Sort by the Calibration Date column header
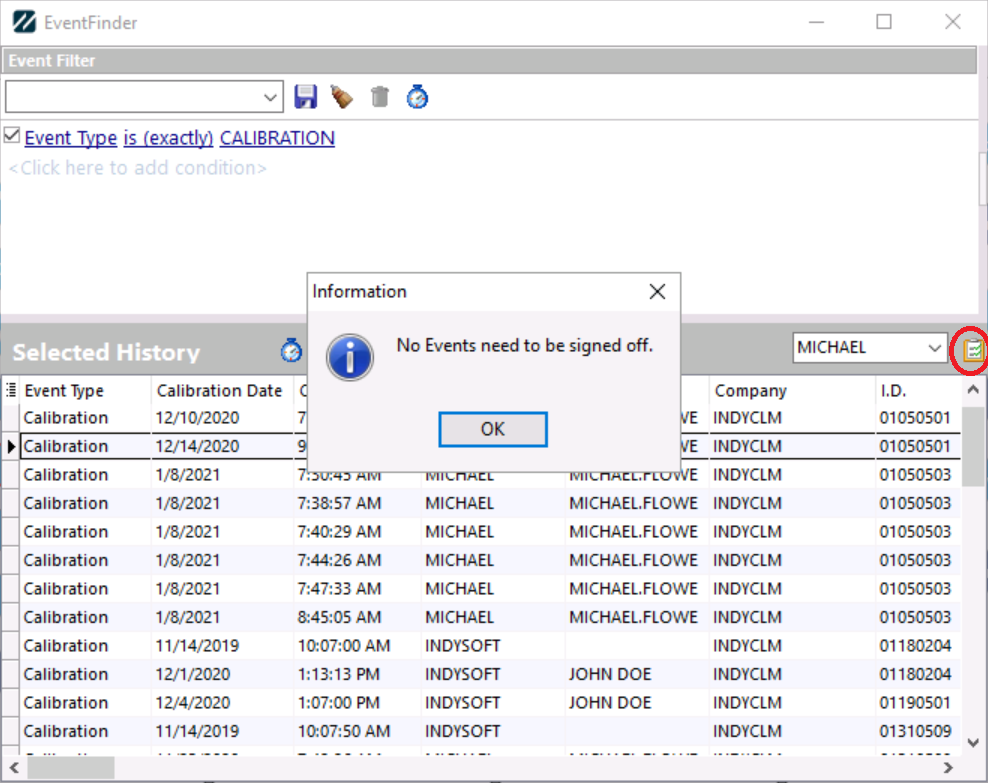Image resolution: width=988 pixels, height=783 pixels. coord(219,391)
